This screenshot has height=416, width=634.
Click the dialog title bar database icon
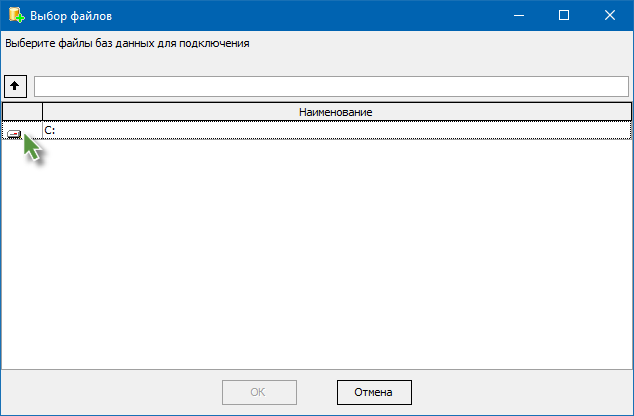[17, 15]
